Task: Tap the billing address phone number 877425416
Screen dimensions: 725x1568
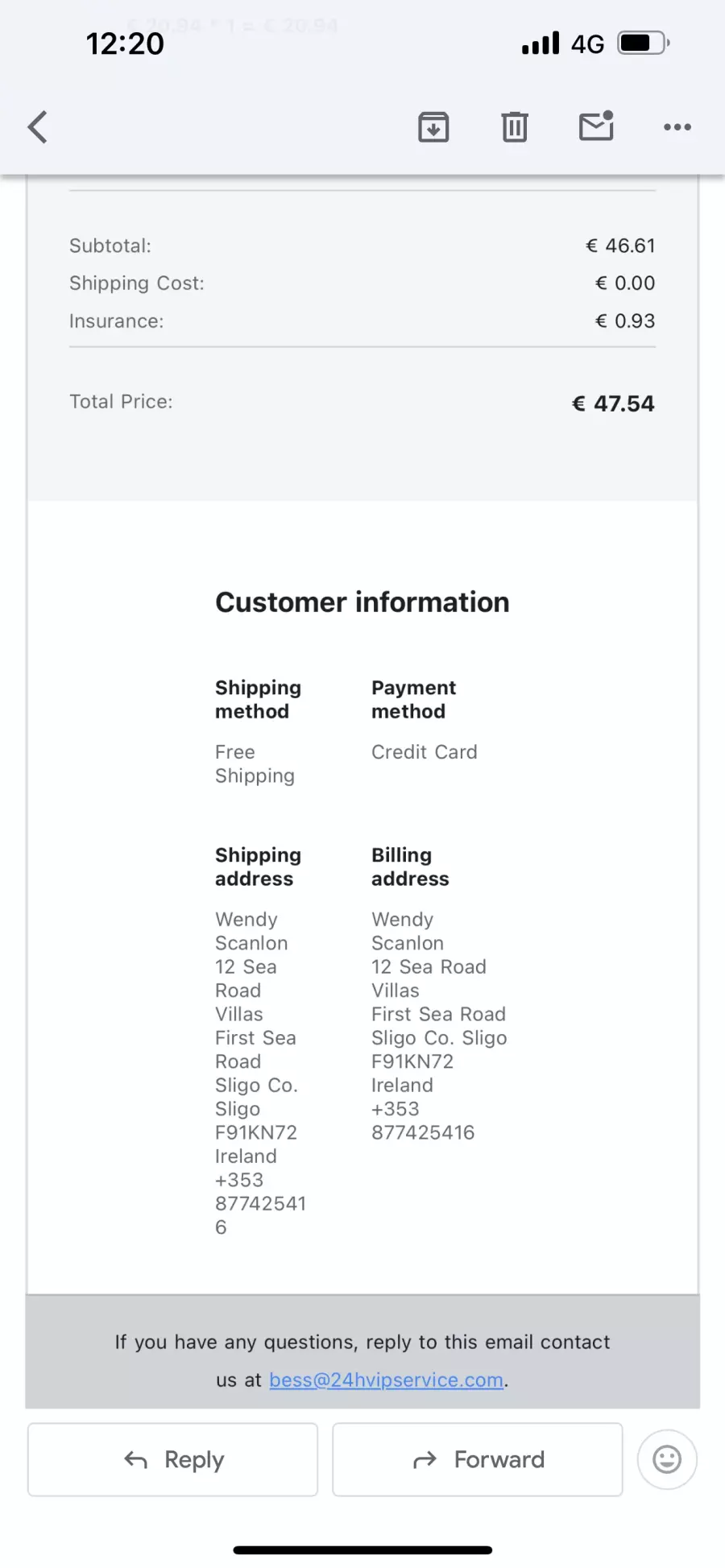Action: pyautogui.click(x=423, y=1132)
